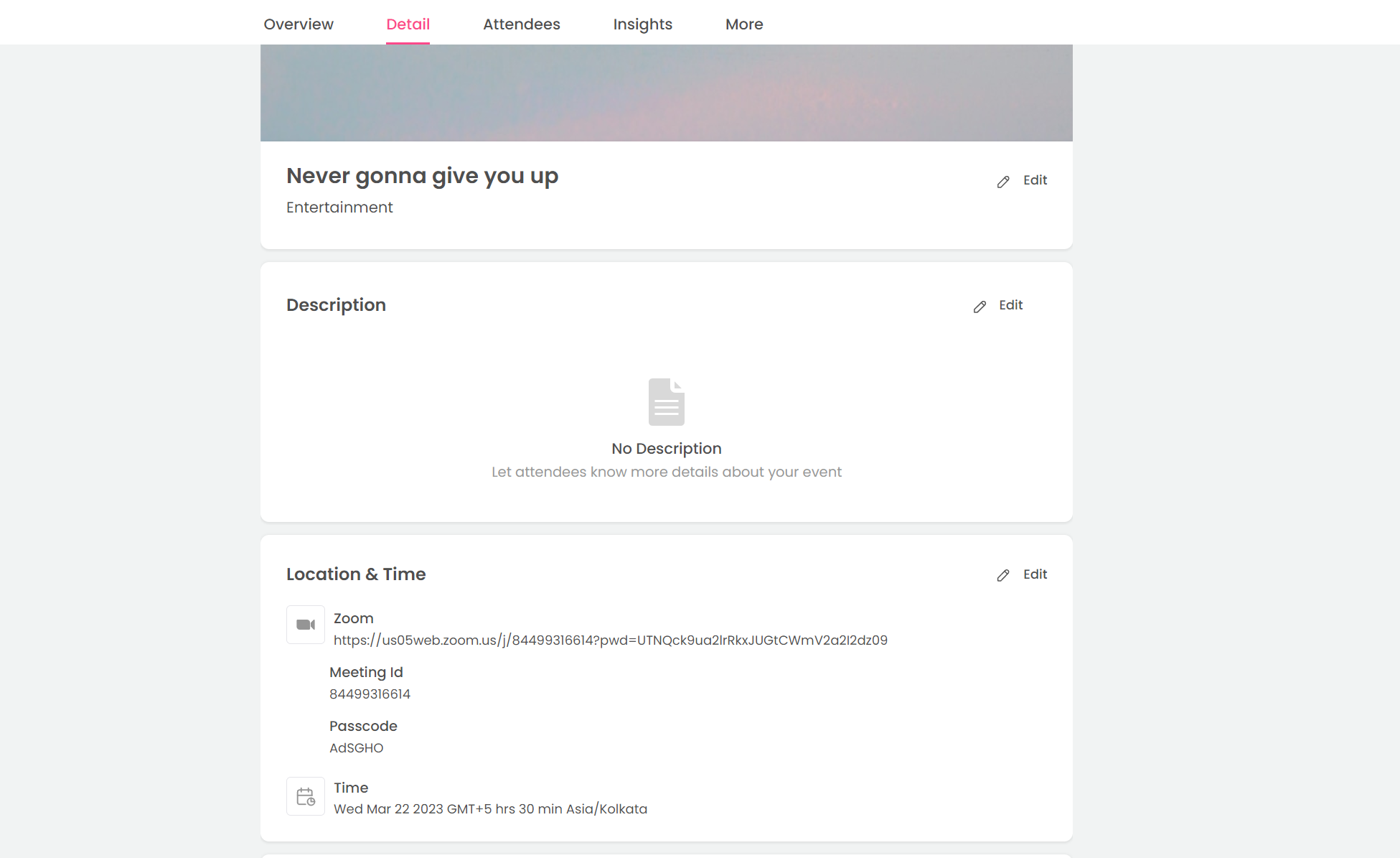Click the Zoom video camera icon
The width and height of the screenshot is (1400, 858).
[306, 625]
